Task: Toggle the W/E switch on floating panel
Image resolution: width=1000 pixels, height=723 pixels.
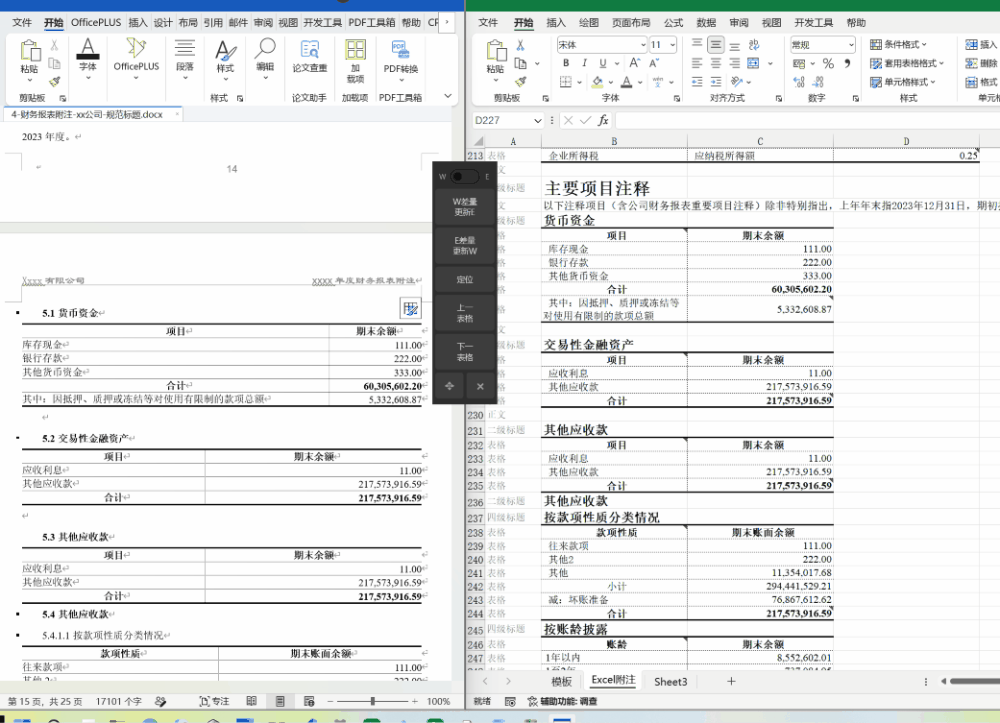Action: [464, 177]
